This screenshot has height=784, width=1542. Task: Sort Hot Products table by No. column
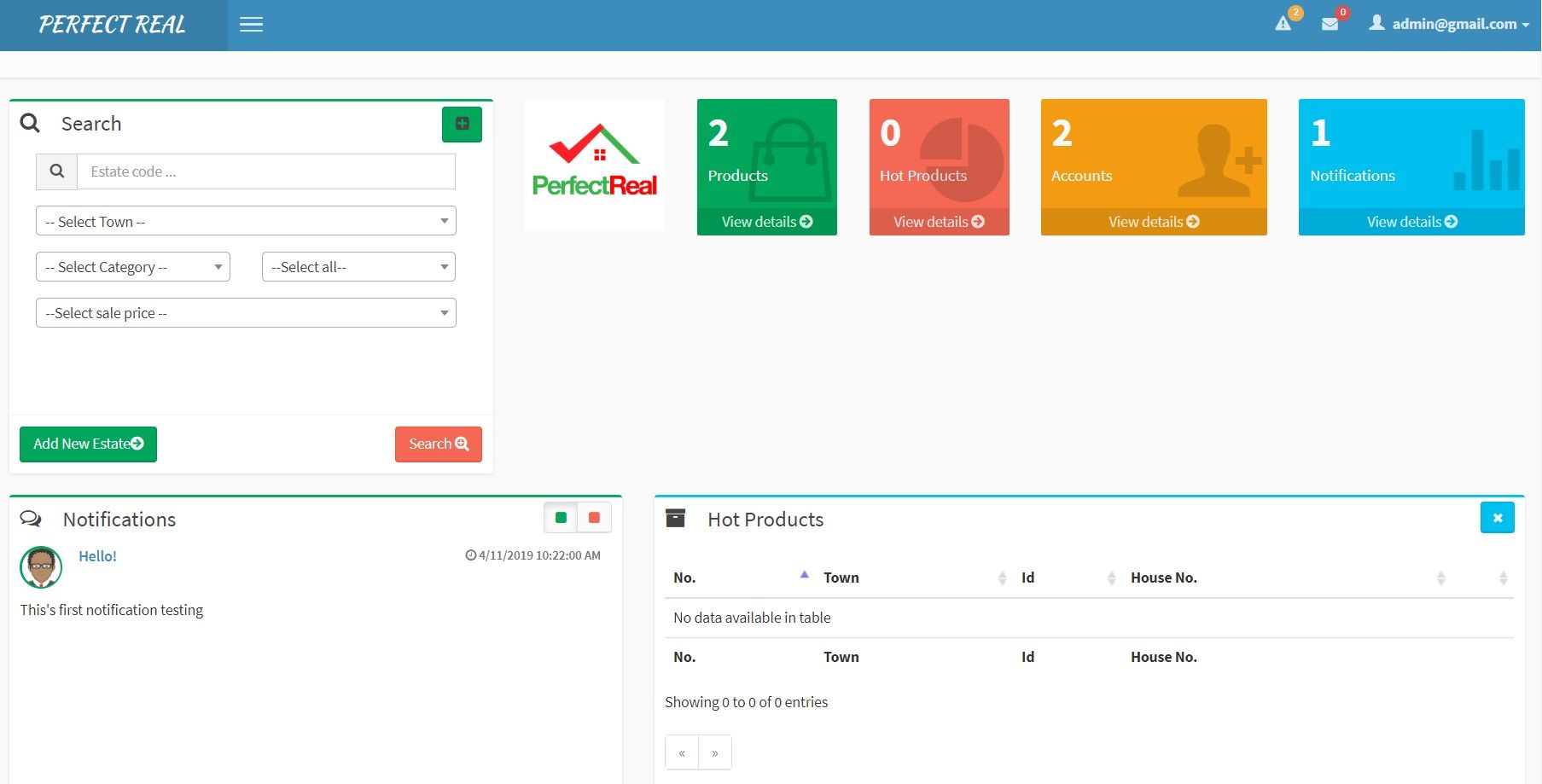pos(740,578)
